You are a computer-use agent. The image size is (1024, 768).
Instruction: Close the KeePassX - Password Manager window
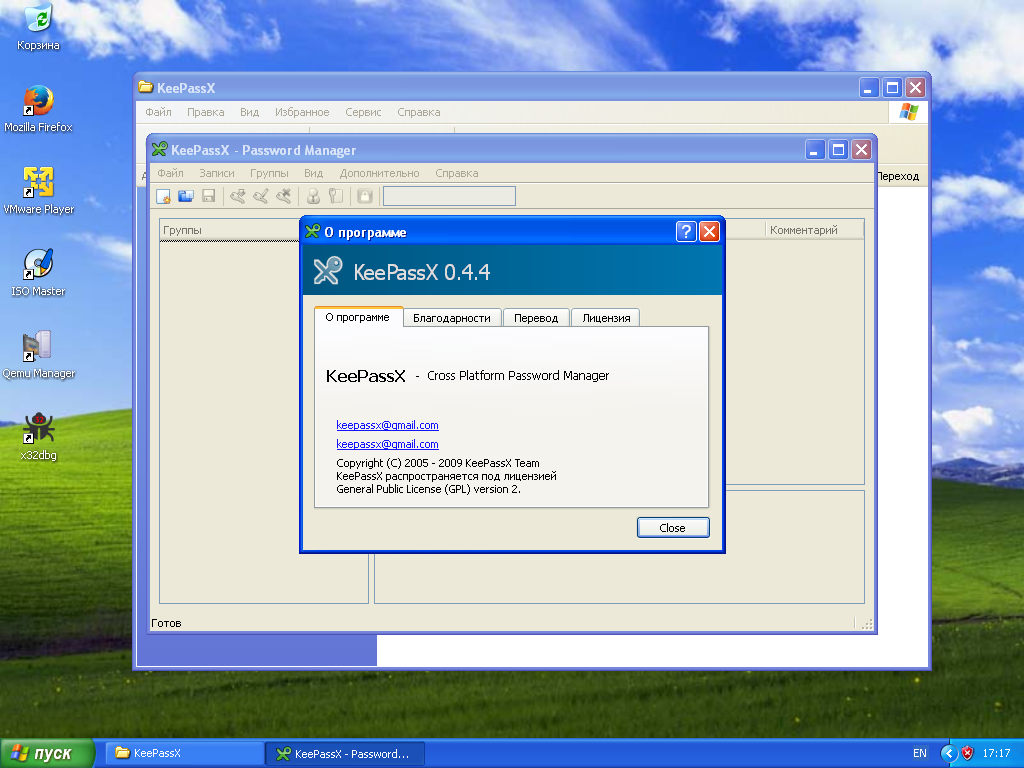tap(861, 150)
